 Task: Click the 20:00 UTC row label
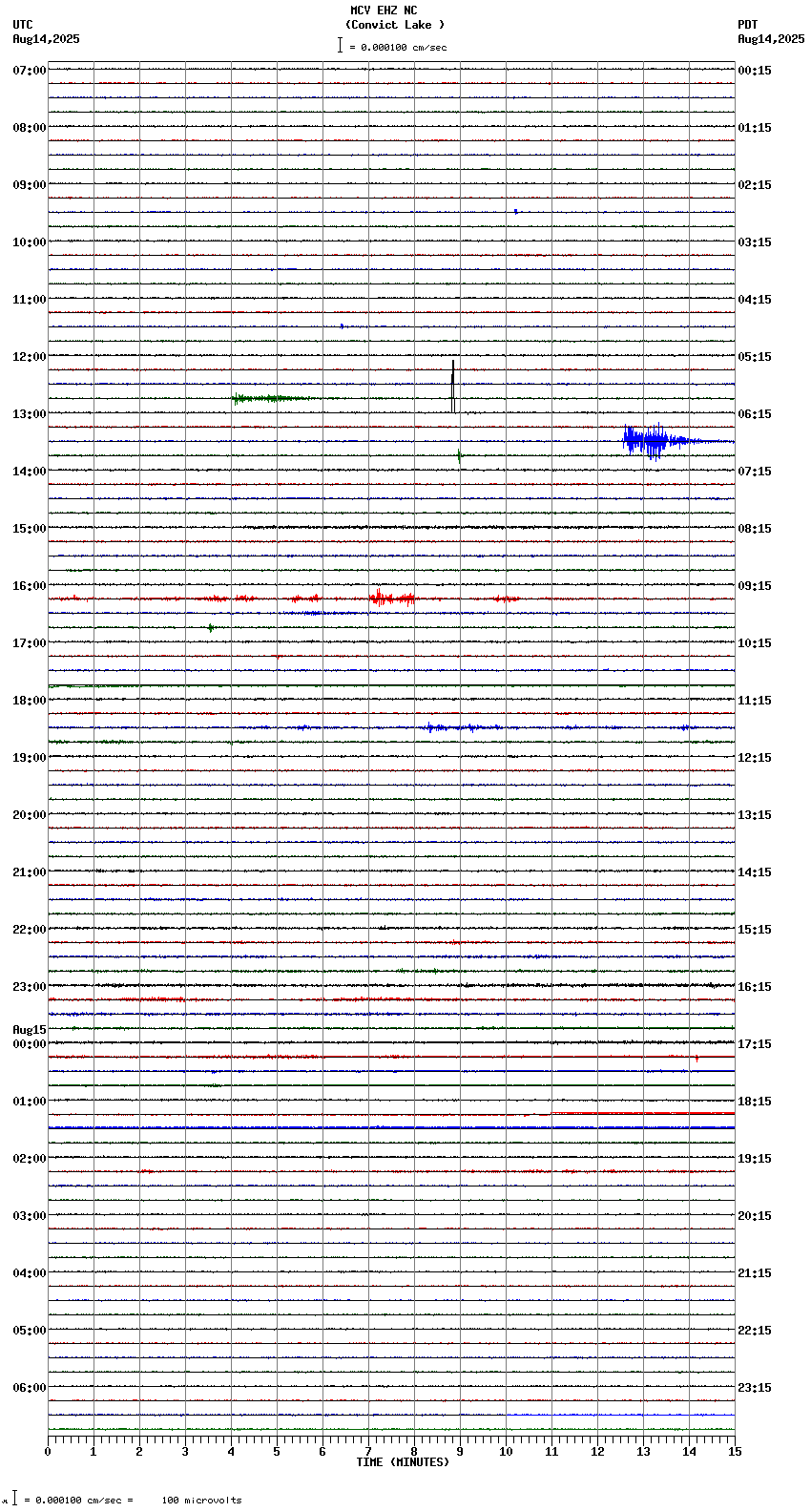(30, 815)
